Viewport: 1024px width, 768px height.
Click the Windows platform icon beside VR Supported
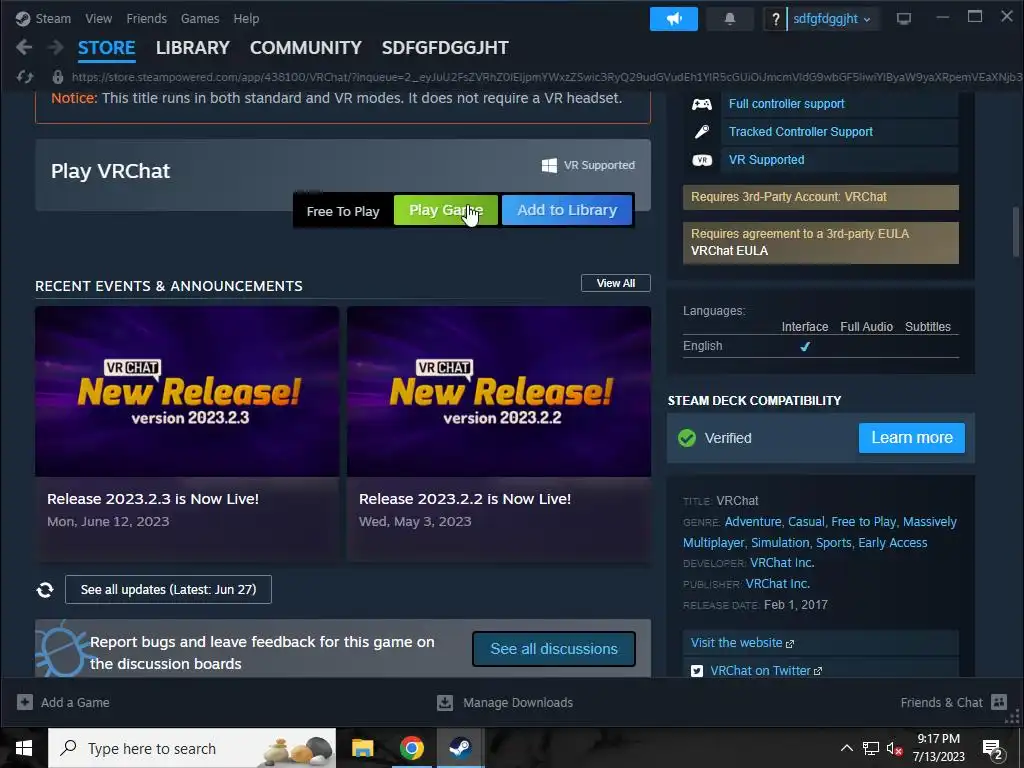(x=549, y=165)
